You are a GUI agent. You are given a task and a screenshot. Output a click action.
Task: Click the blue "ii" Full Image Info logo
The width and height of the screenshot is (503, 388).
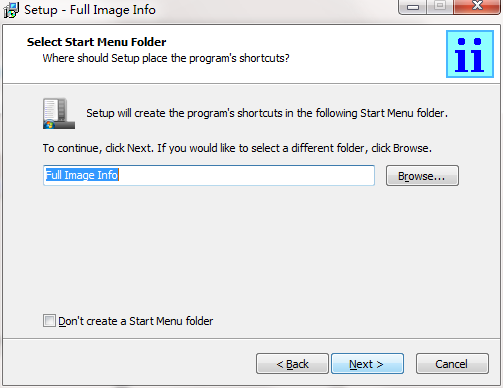click(x=470, y=54)
